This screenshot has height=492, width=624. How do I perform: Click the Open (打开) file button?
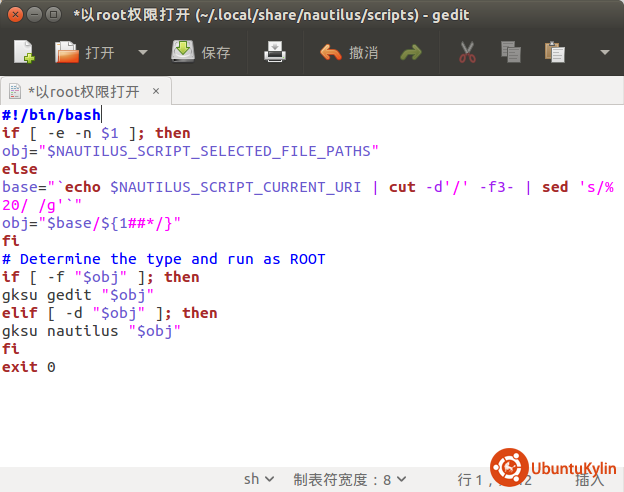click(x=84, y=52)
